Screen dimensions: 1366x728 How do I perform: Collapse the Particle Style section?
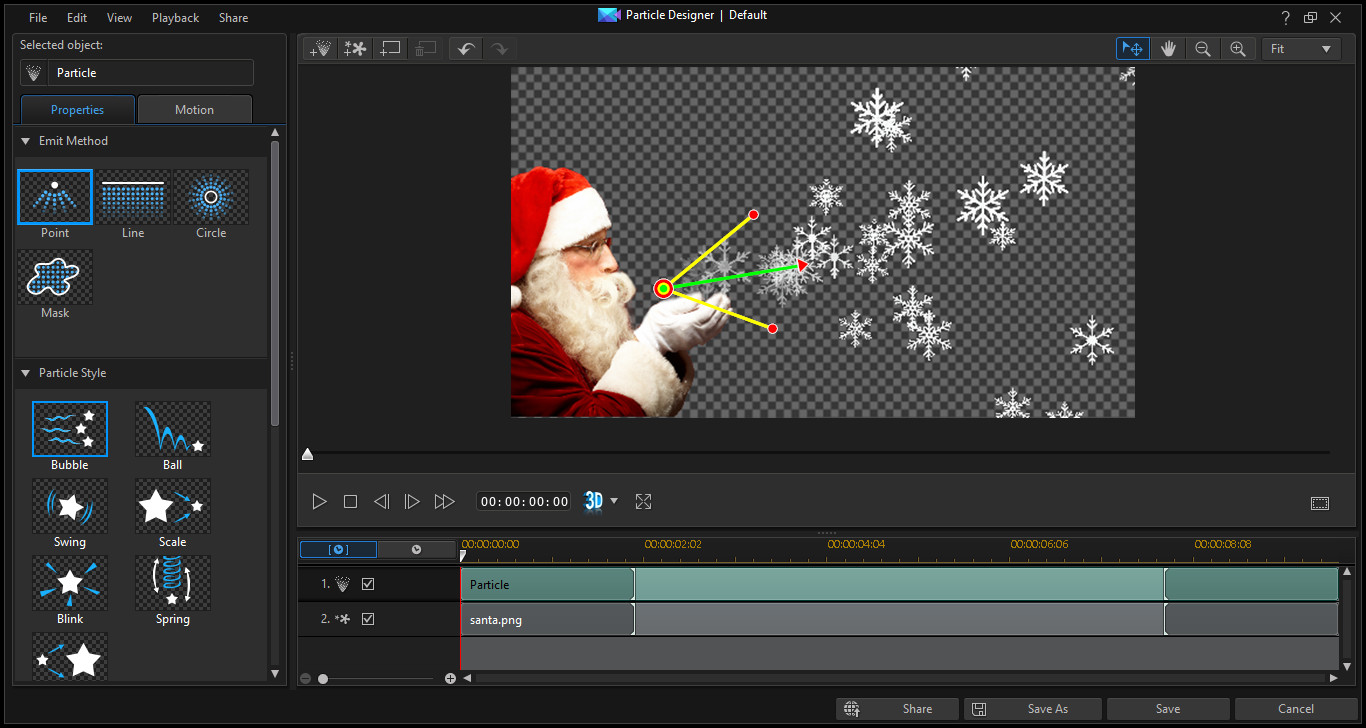pyautogui.click(x=26, y=373)
